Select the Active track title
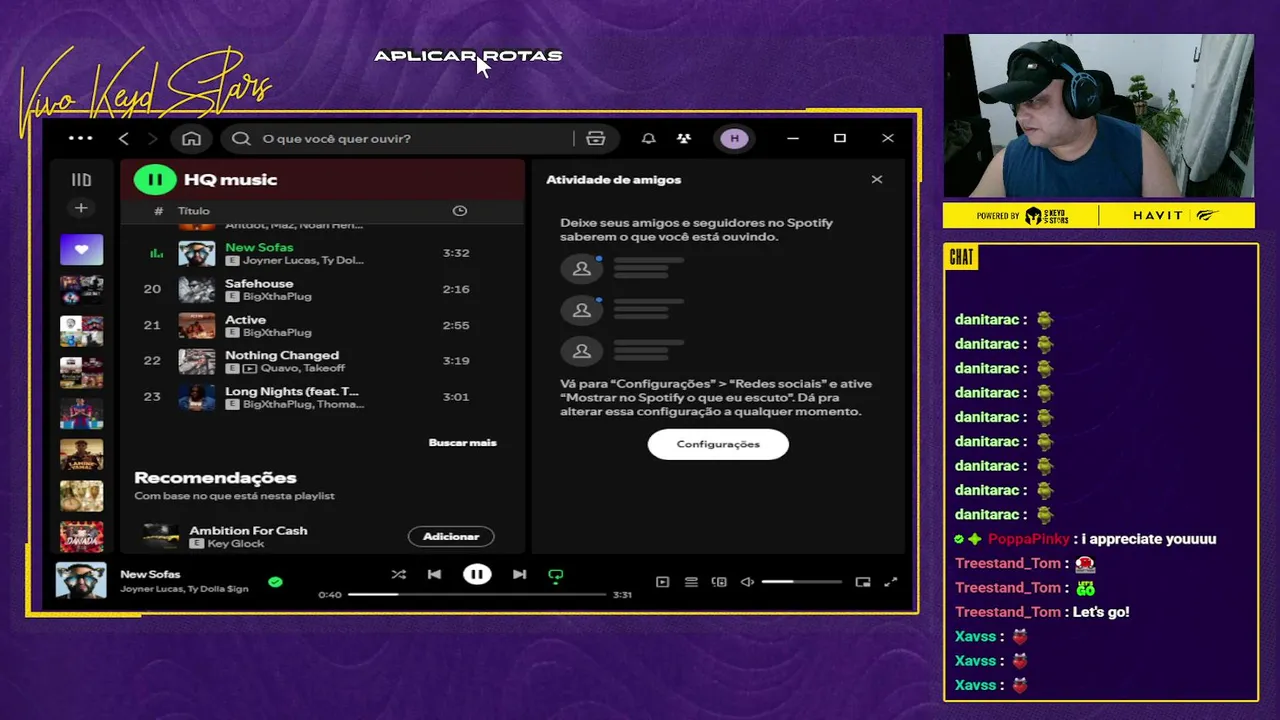The width and height of the screenshot is (1280, 720). 245,319
